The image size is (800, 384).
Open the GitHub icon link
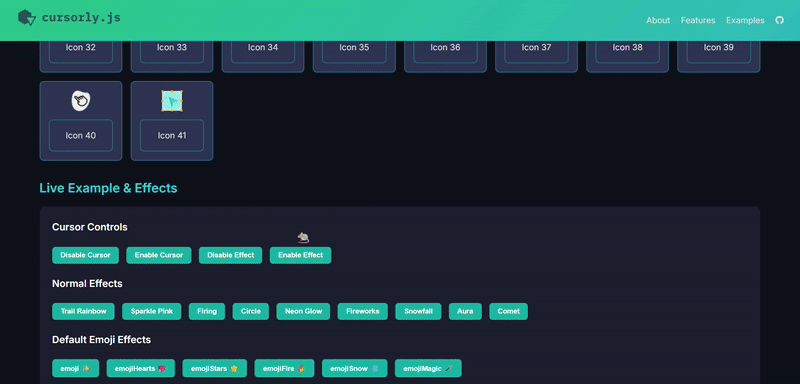click(x=779, y=20)
